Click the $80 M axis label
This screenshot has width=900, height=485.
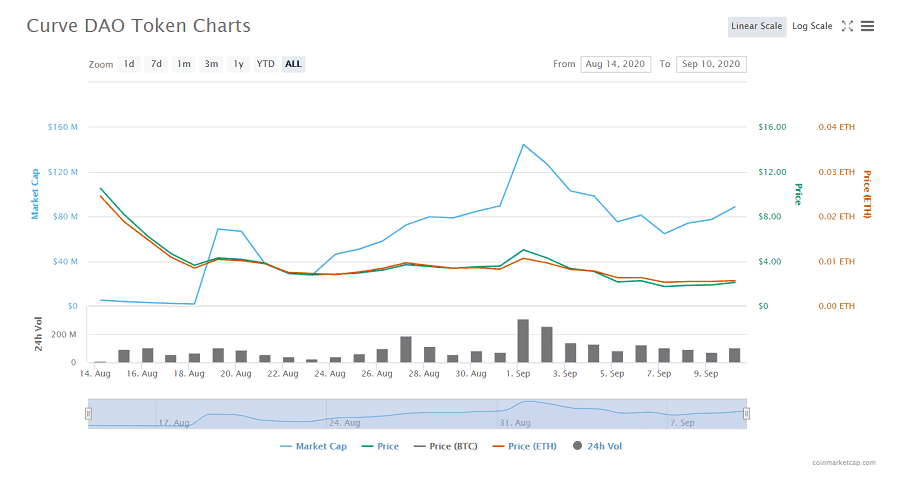coord(65,217)
